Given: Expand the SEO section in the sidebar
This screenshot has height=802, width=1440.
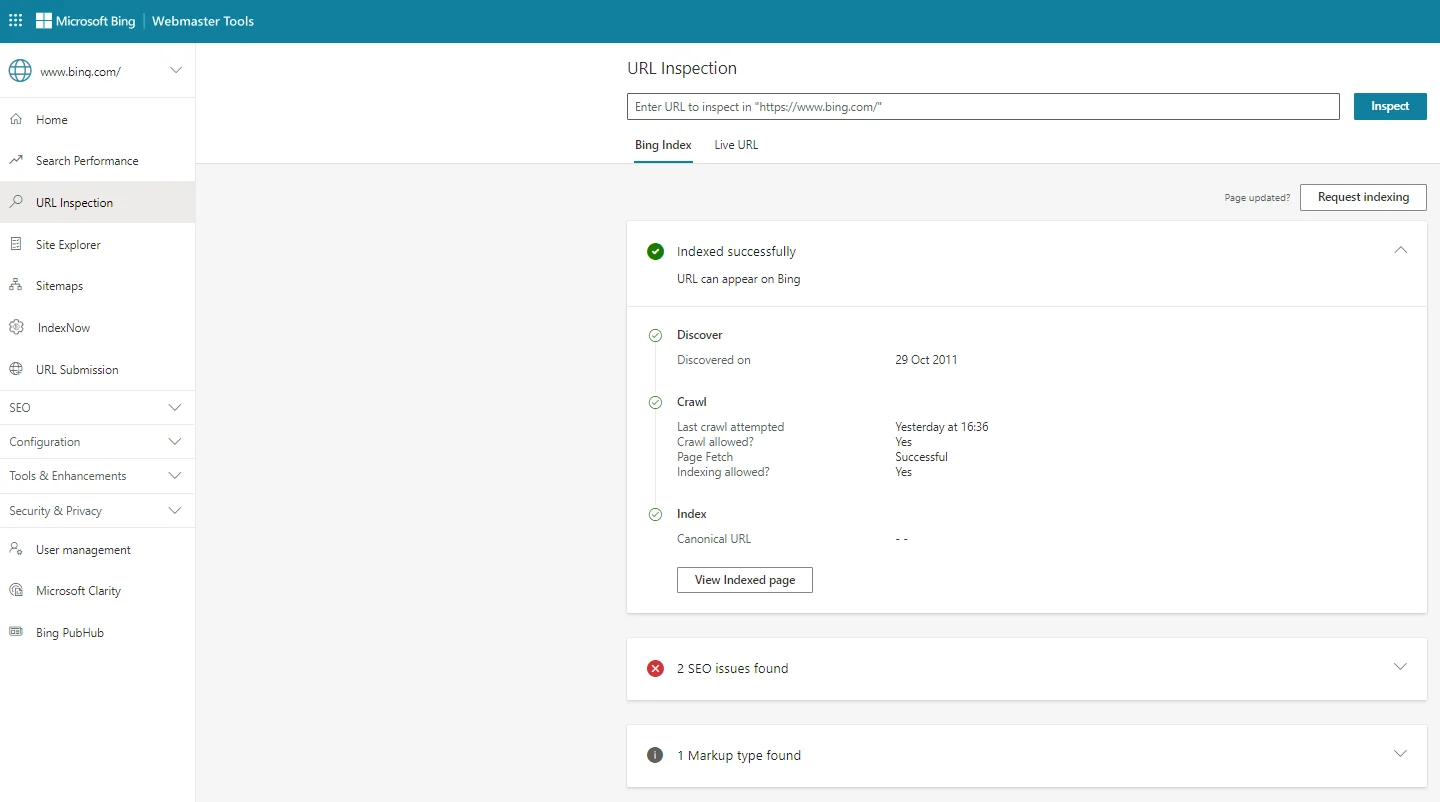Looking at the screenshot, I should pyautogui.click(x=96, y=407).
